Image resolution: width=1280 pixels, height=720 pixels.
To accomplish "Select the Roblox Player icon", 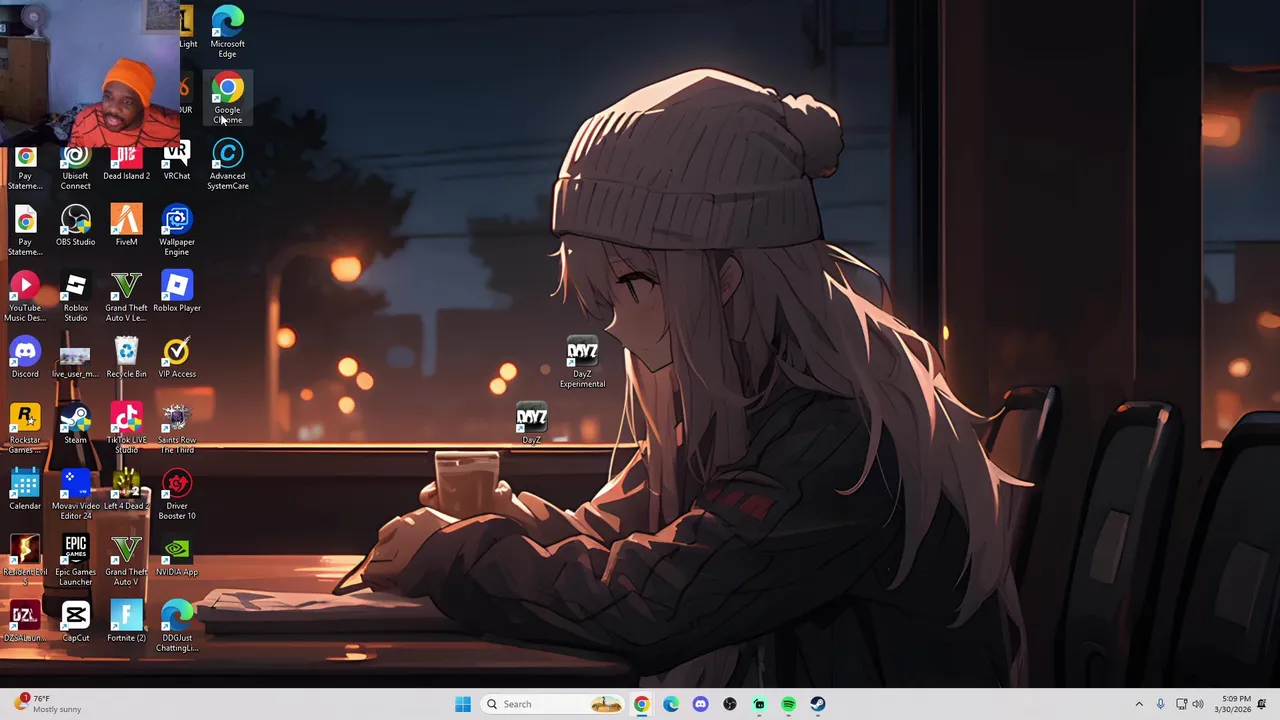I will 177,292.
